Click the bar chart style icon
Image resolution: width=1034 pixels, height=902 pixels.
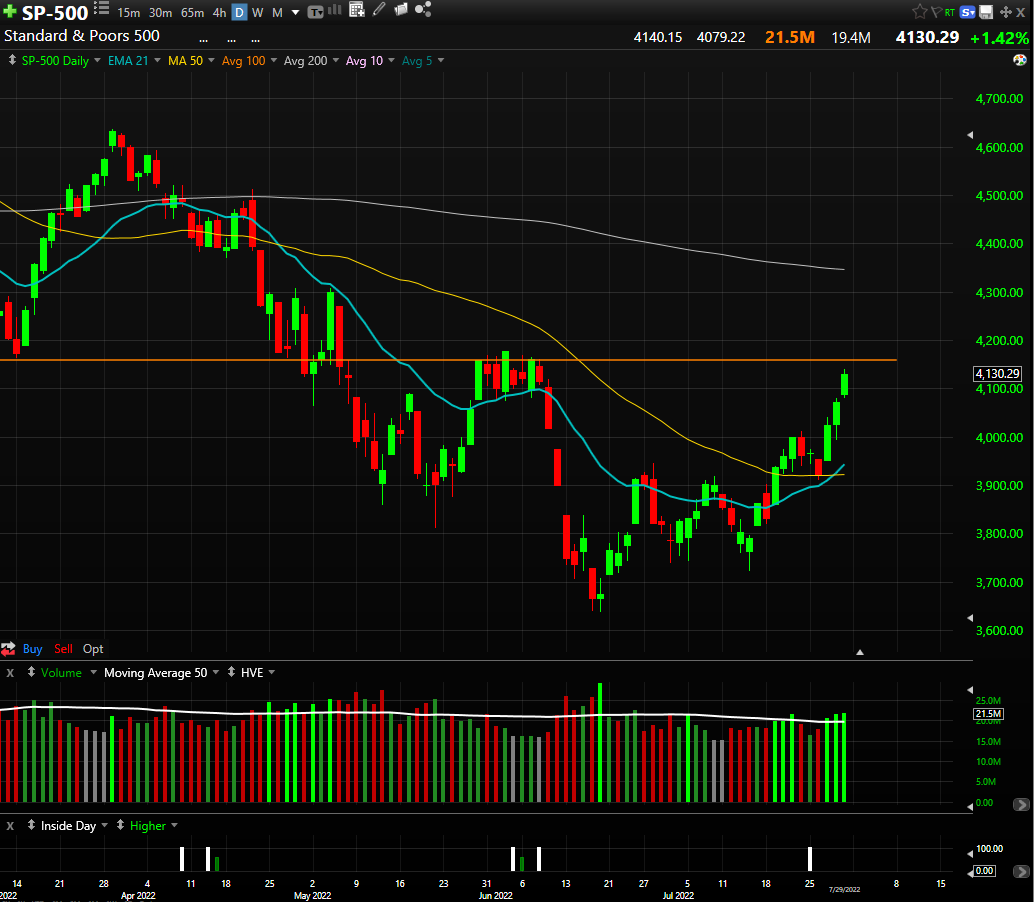[x=335, y=10]
